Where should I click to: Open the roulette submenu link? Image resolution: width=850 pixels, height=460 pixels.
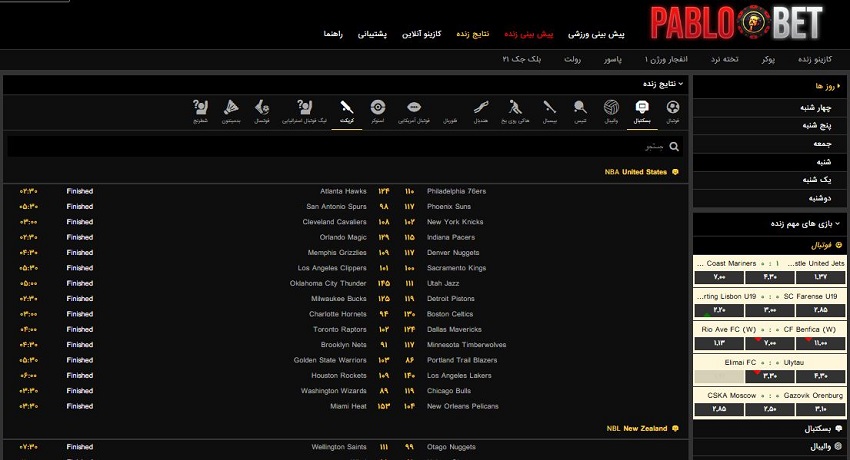(x=572, y=59)
